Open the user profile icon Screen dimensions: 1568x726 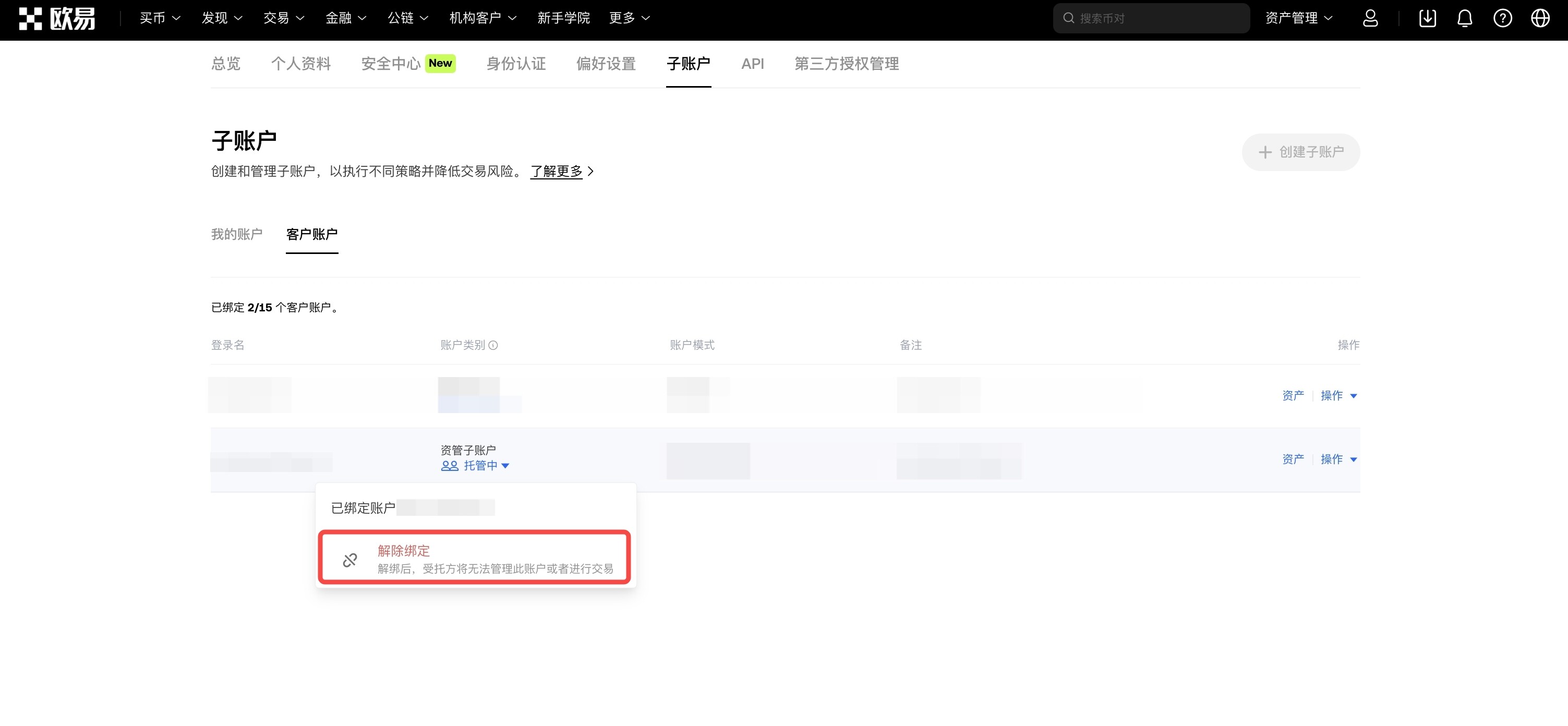(x=1370, y=18)
